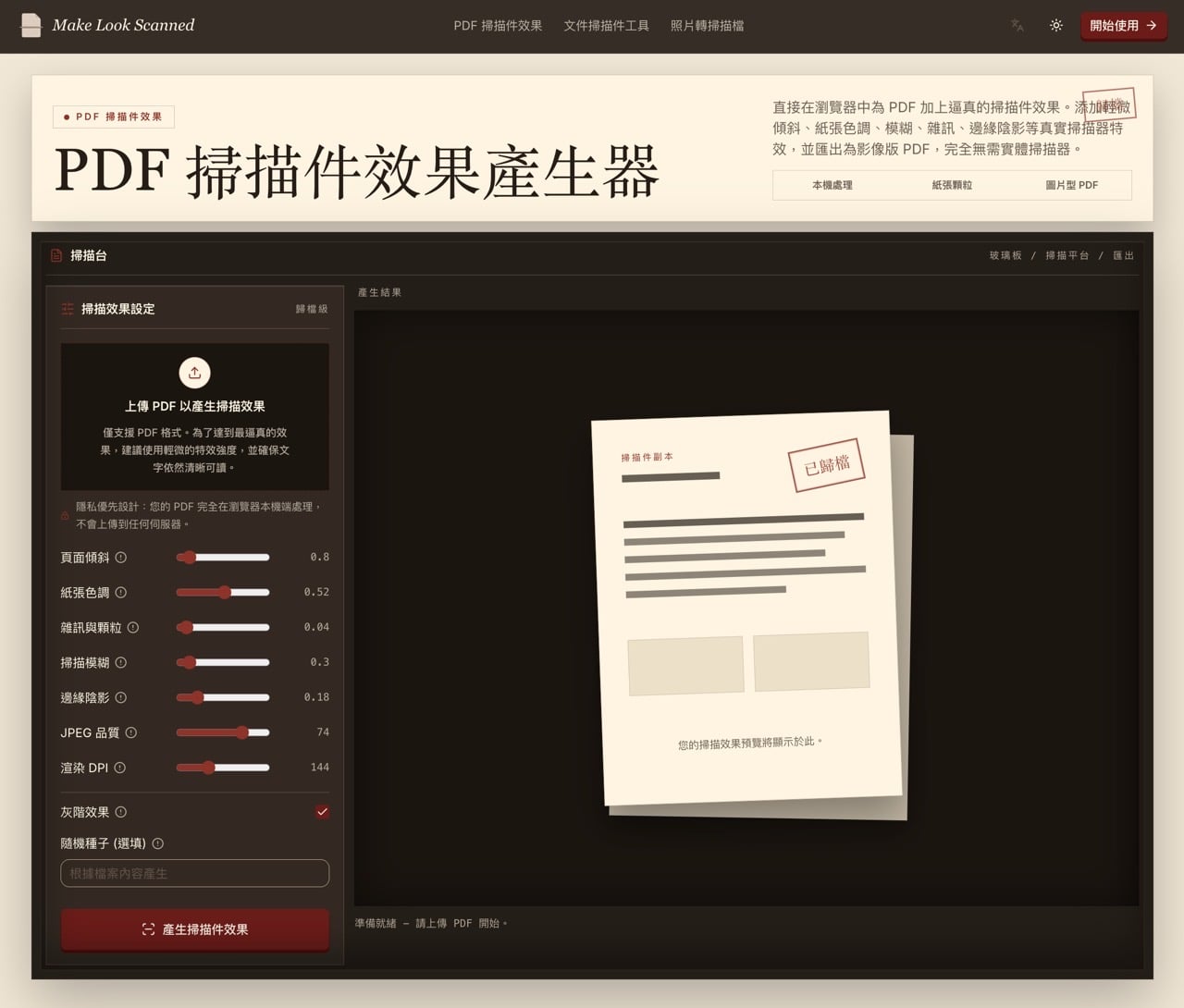The image size is (1184, 1008).
Task: Show info tooltip for 渲染 DPI
Action: pyautogui.click(x=120, y=768)
